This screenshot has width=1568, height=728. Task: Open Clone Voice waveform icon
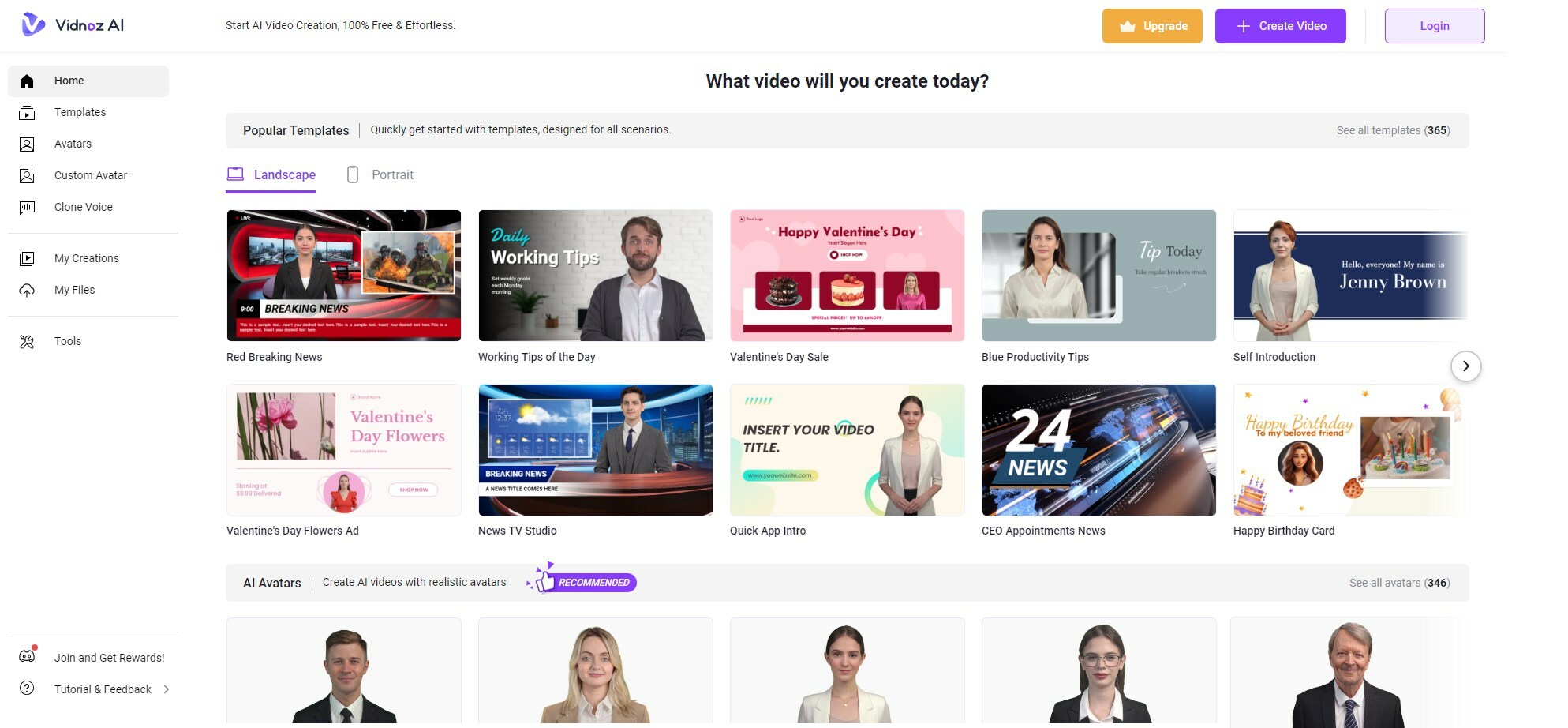27,208
